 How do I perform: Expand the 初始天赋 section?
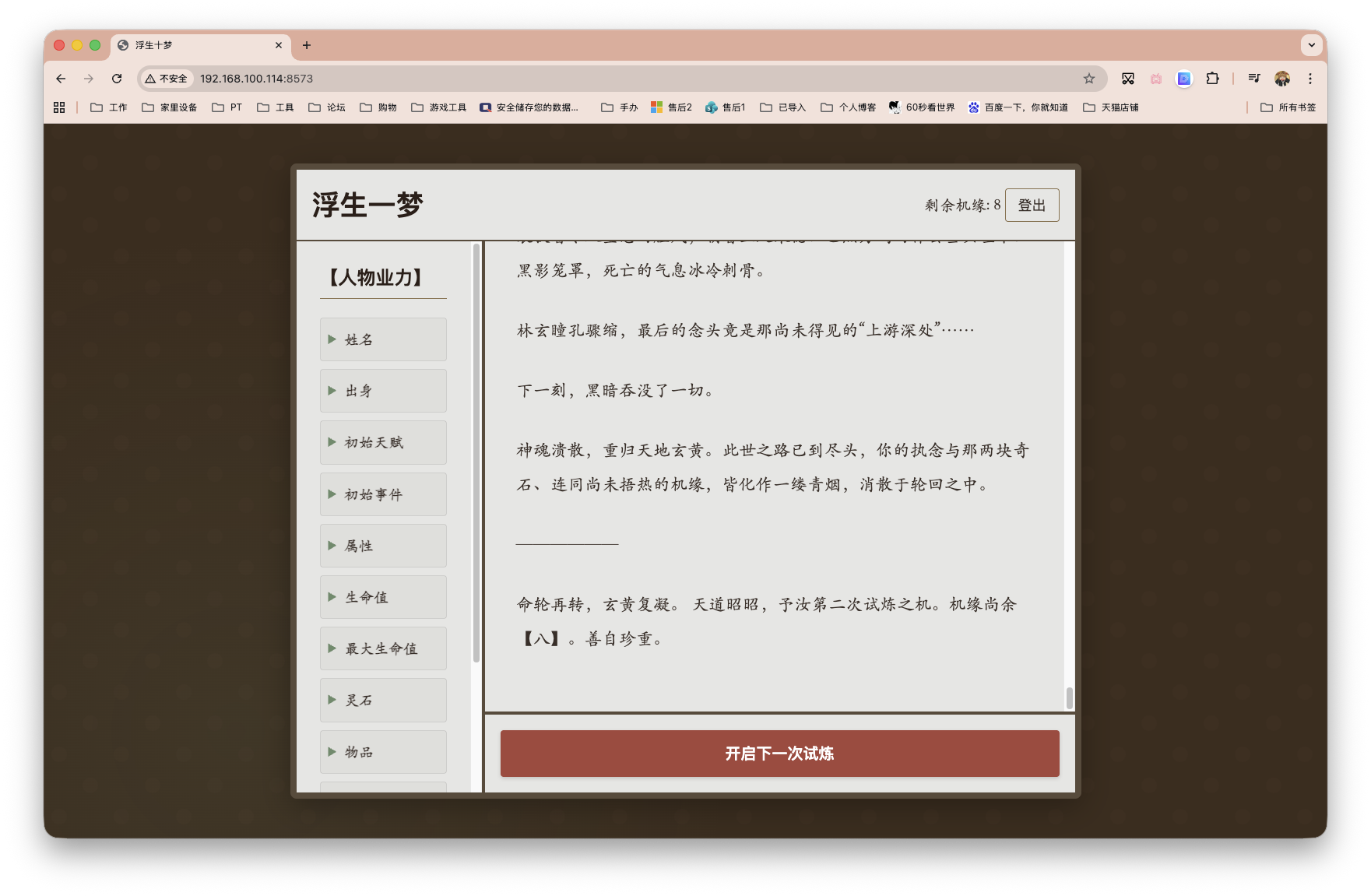382,442
